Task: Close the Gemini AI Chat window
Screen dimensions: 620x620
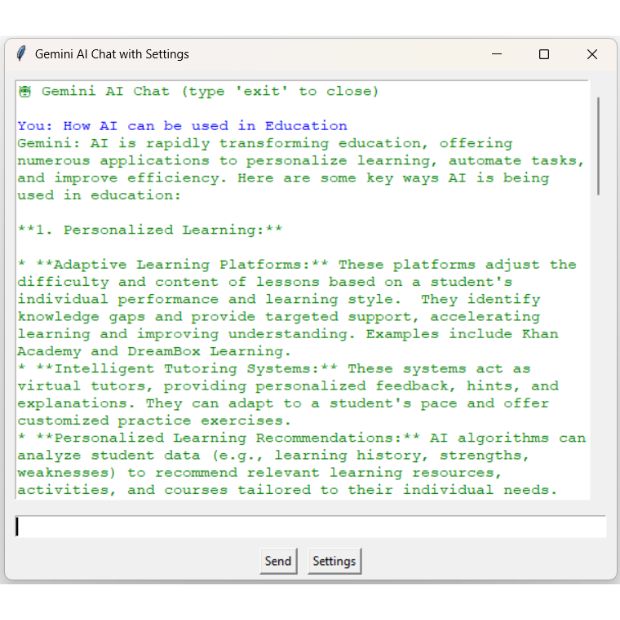Action: (591, 54)
